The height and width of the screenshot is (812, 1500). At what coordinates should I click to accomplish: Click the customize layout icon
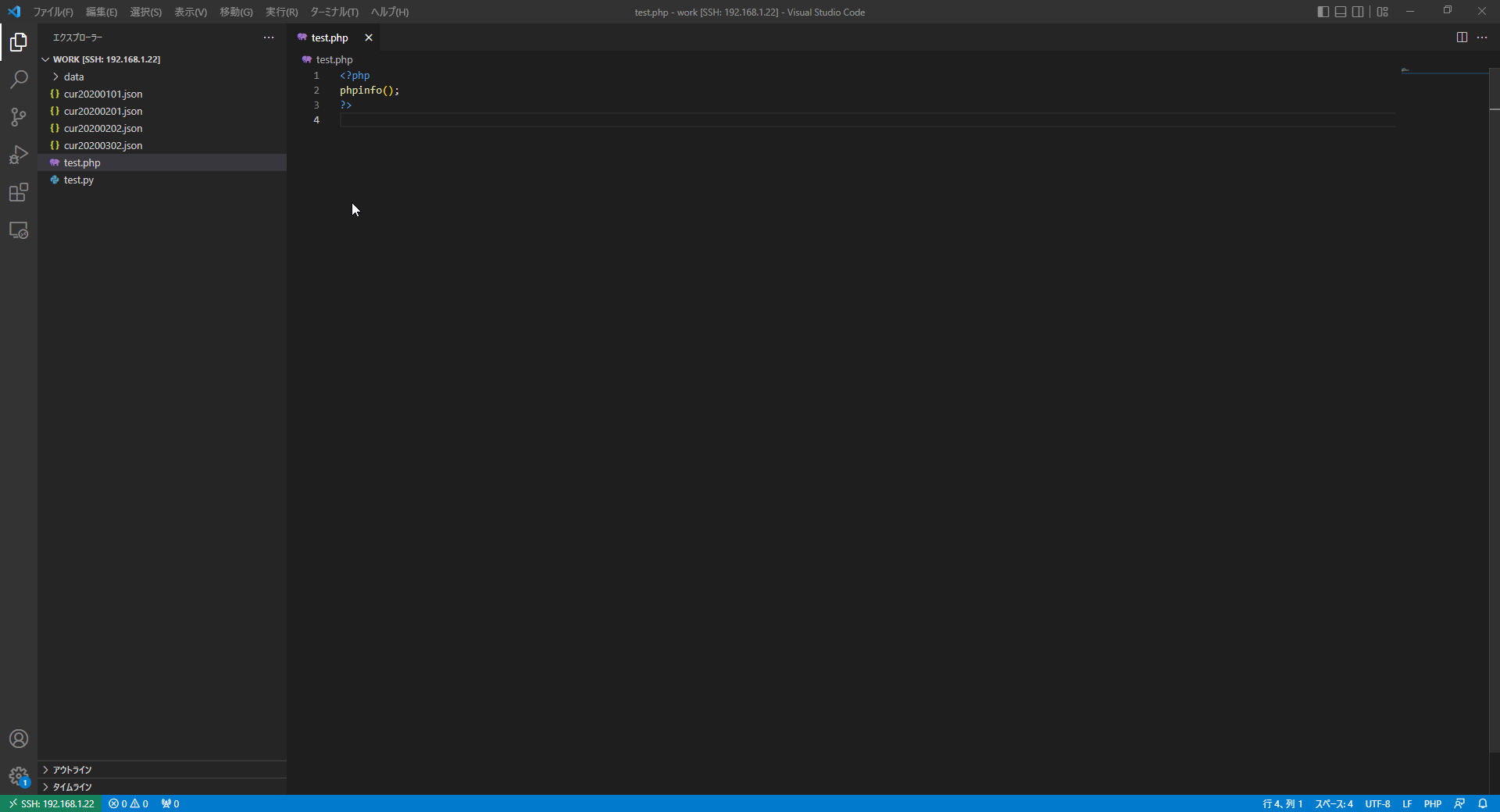(1383, 12)
